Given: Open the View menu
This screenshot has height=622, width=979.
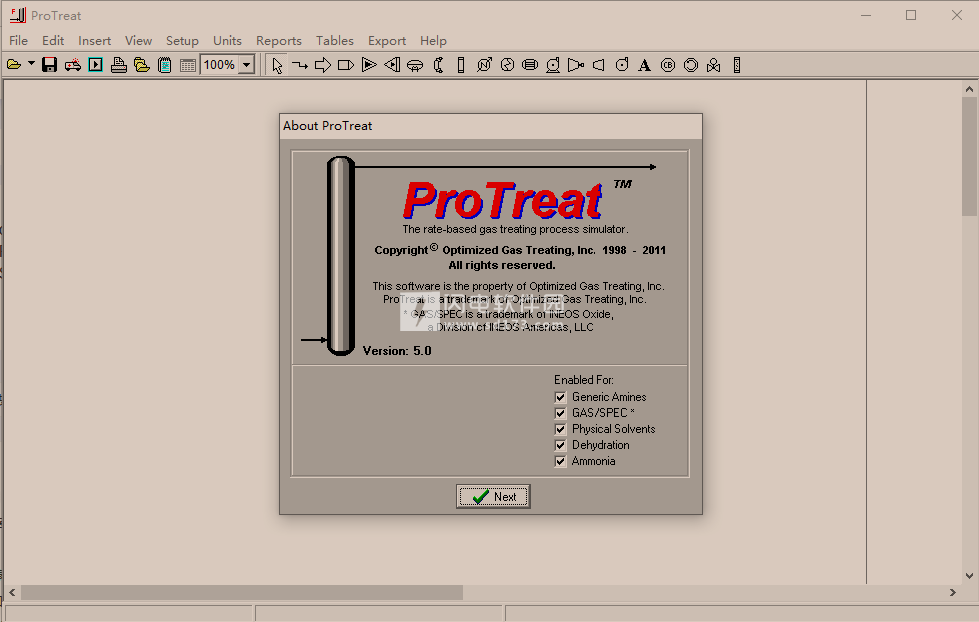Looking at the screenshot, I should click(x=138, y=41).
